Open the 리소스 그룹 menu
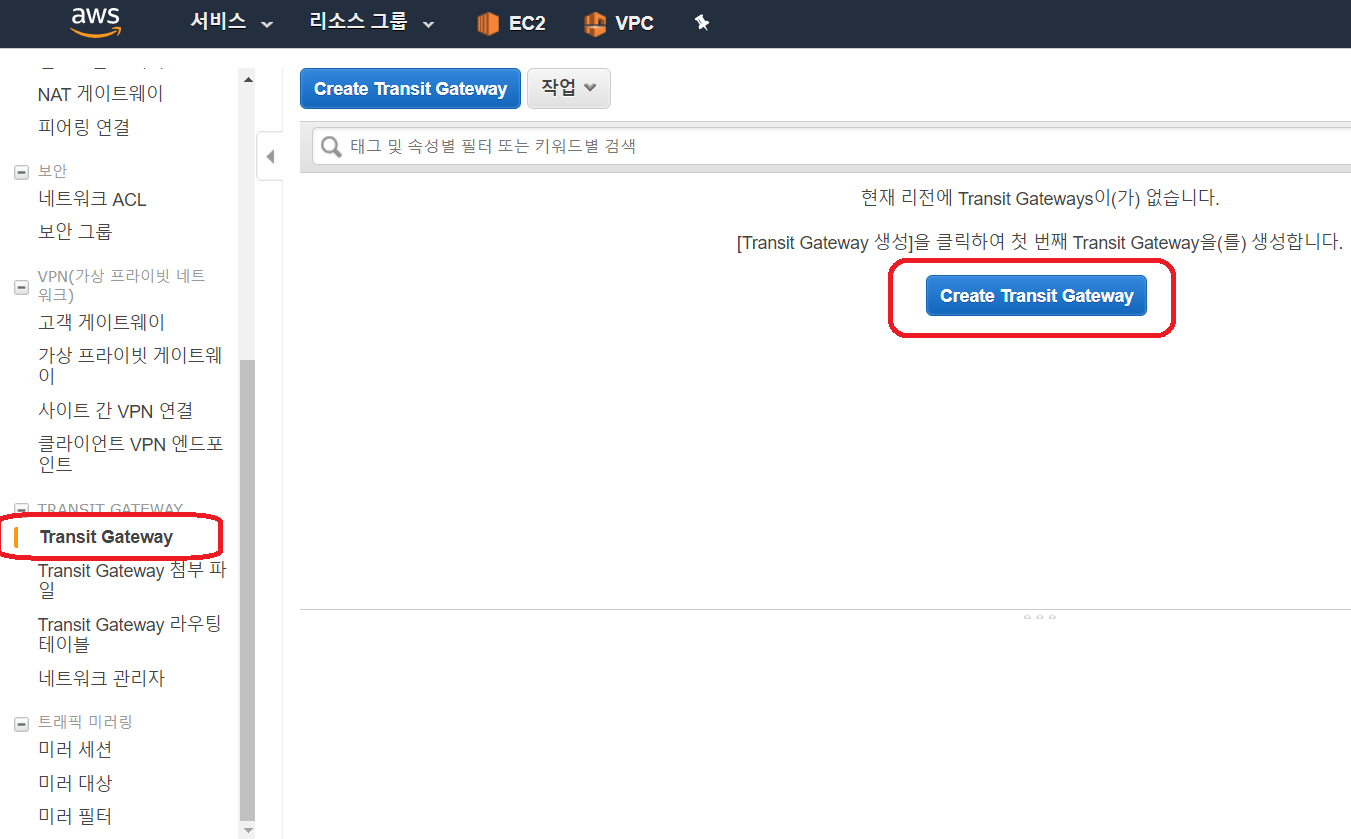1351x839 pixels. click(x=372, y=23)
